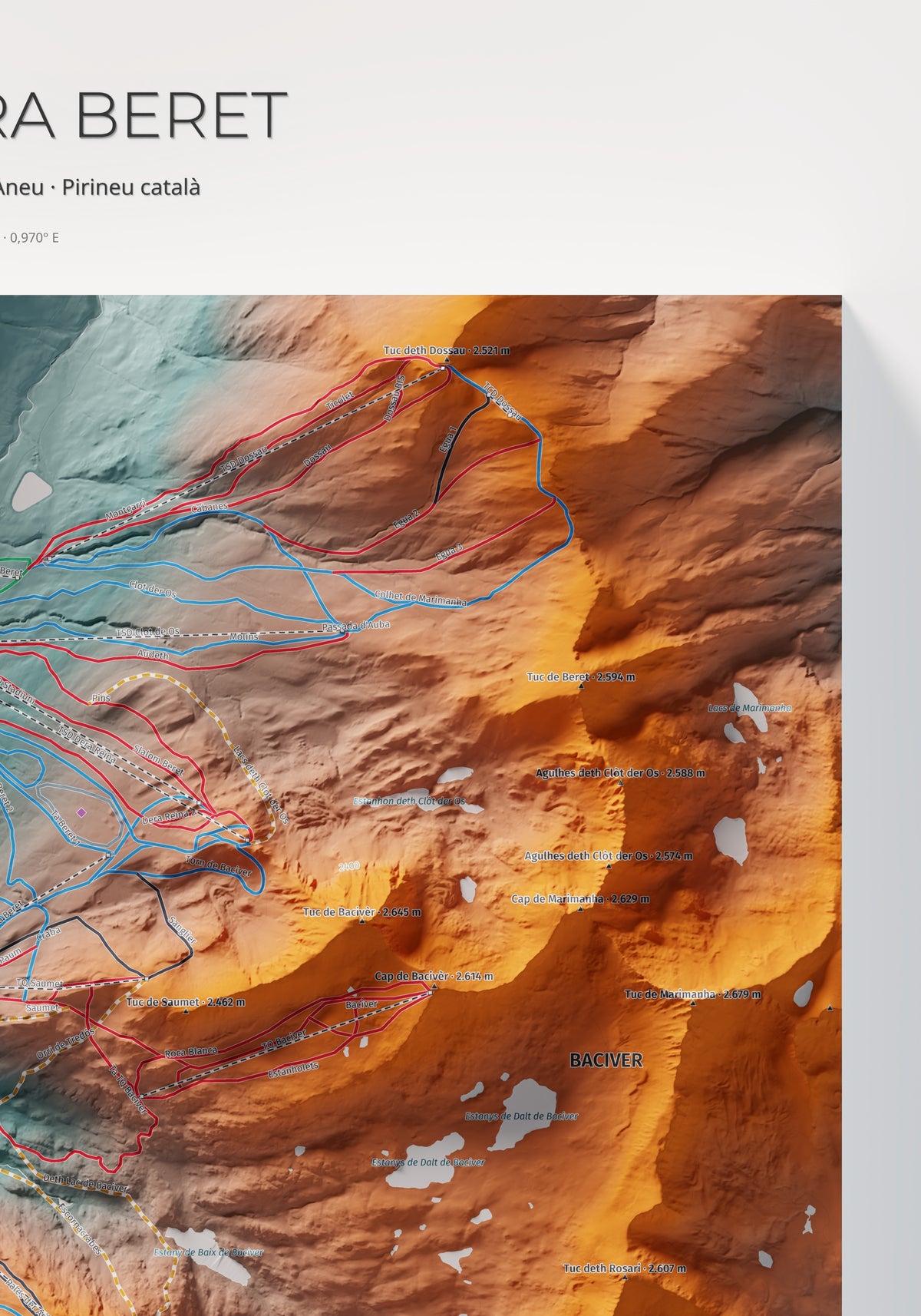Click the "Montgarri" piste label

click(125, 509)
